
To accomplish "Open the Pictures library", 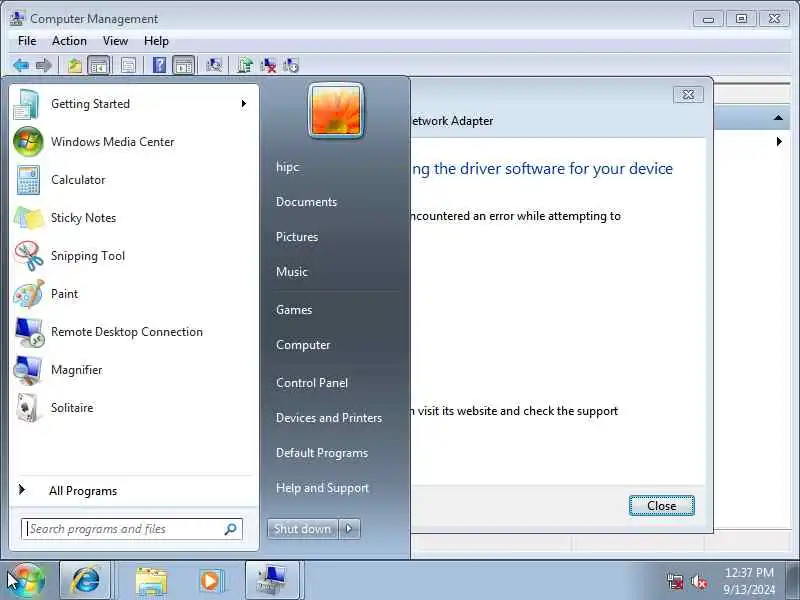I will click(296, 237).
